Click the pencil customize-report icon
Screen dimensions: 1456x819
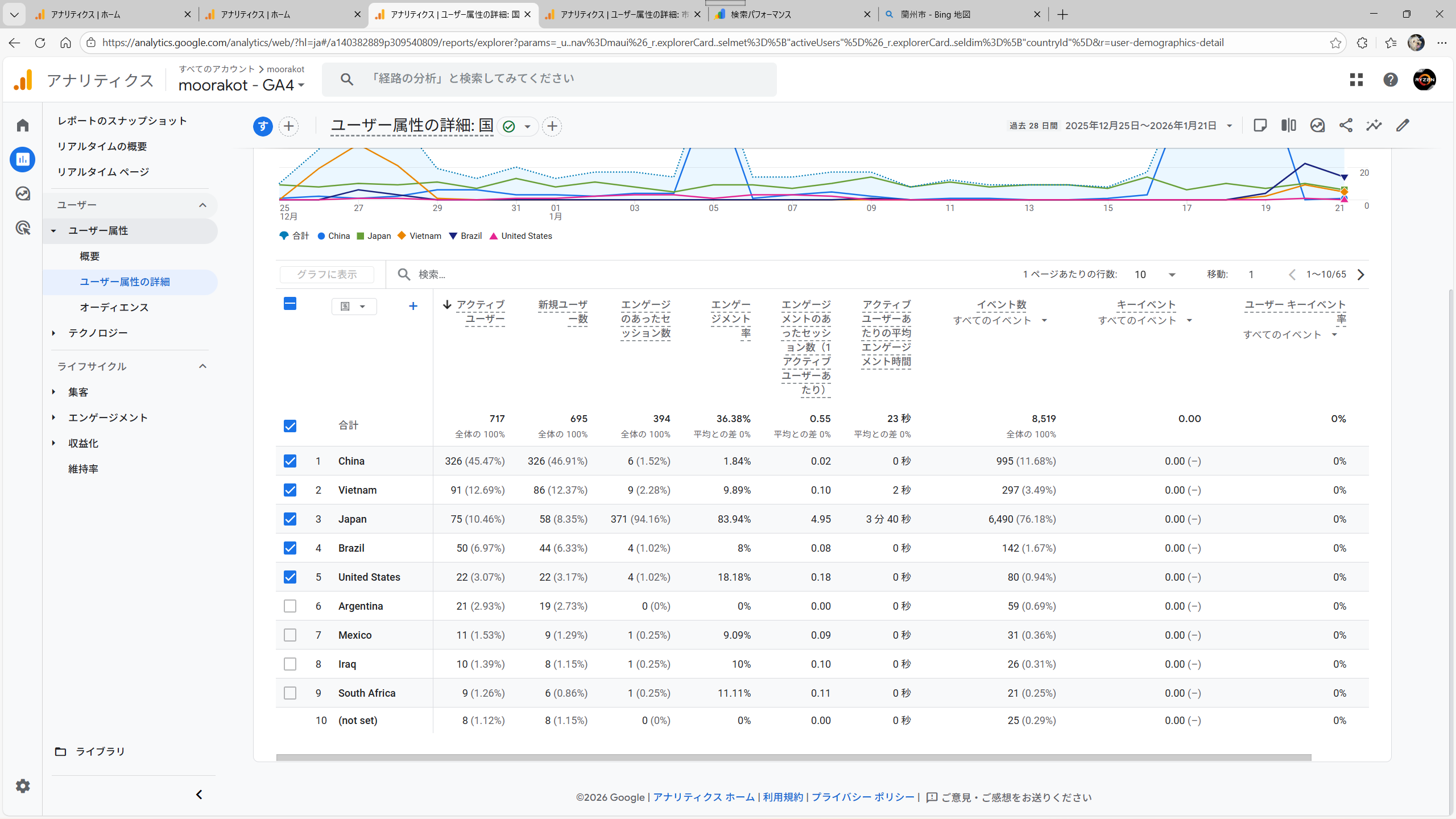1403,126
